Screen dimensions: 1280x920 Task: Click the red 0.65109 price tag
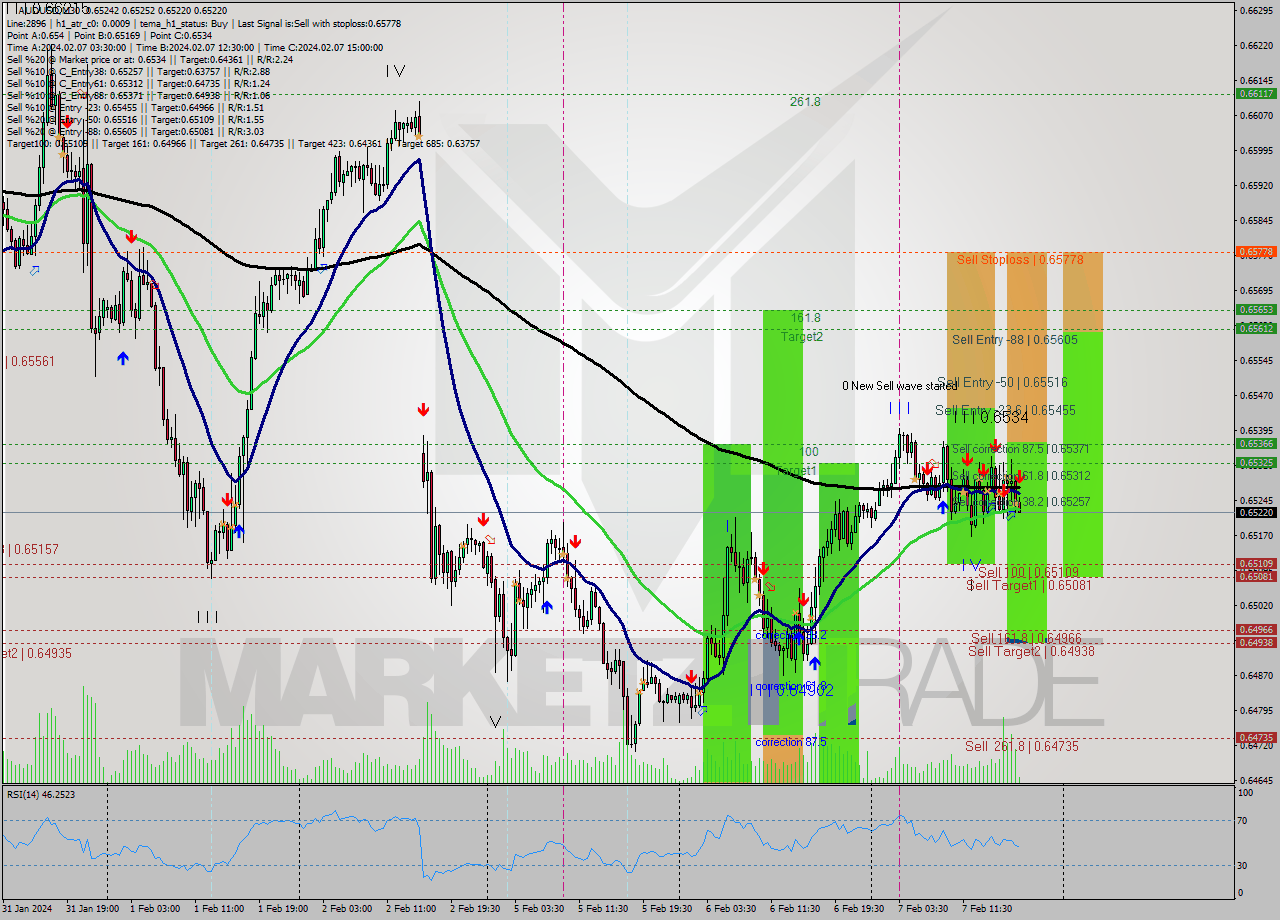pyautogui.click(x=1256, y=564)
